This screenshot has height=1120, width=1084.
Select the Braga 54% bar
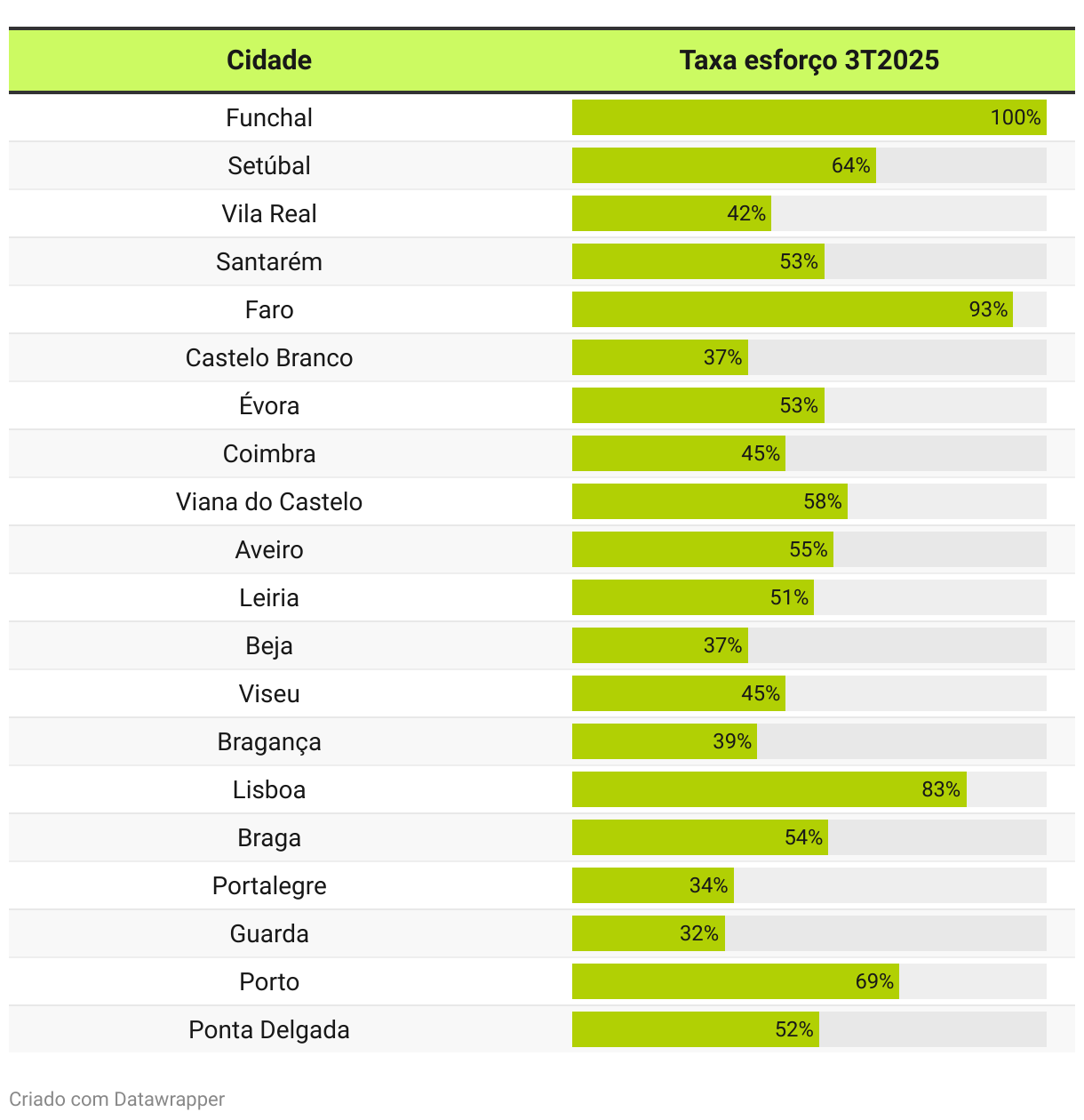pyautogui.click(x=700, y=837)
